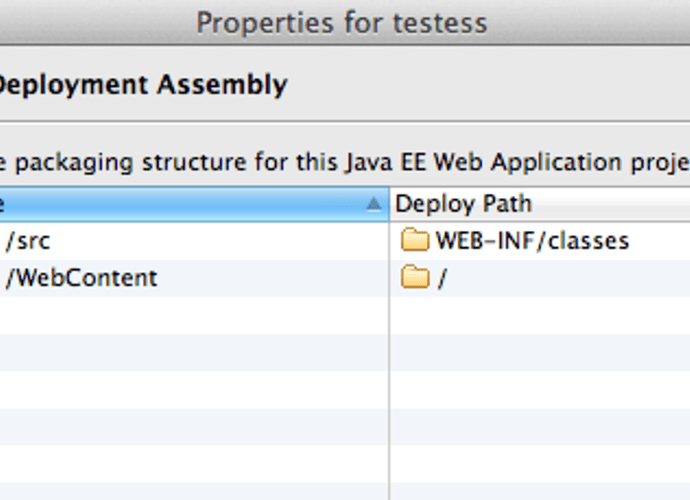This screenshot has width=690, height=500.
Task: Click bottom-most visible empty row in Deploy Path column
Action: point(540,491)
